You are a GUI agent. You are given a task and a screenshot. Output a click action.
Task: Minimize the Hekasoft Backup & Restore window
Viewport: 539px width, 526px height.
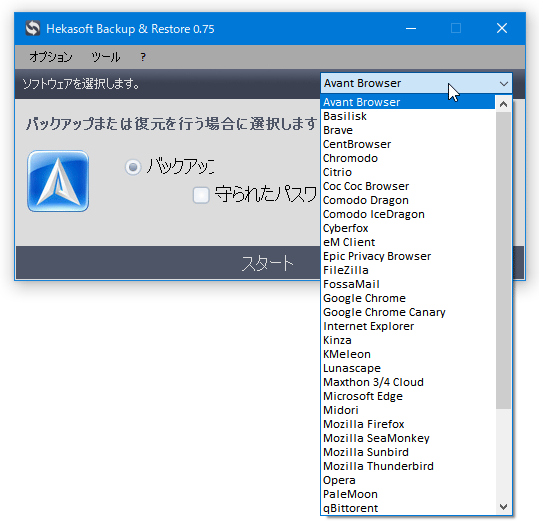coord(411,29)
